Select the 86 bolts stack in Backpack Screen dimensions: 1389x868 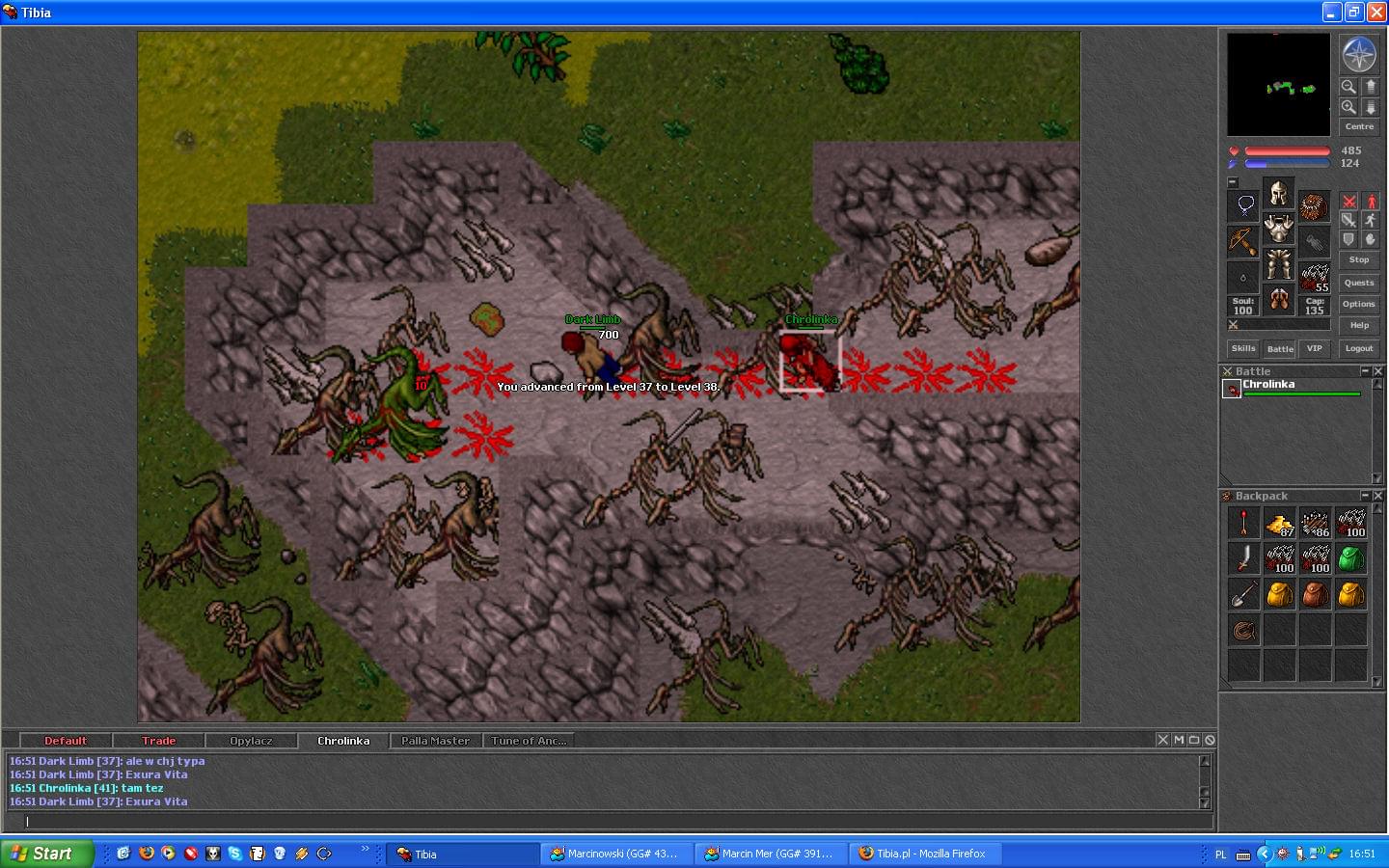tap(1316, 523)
